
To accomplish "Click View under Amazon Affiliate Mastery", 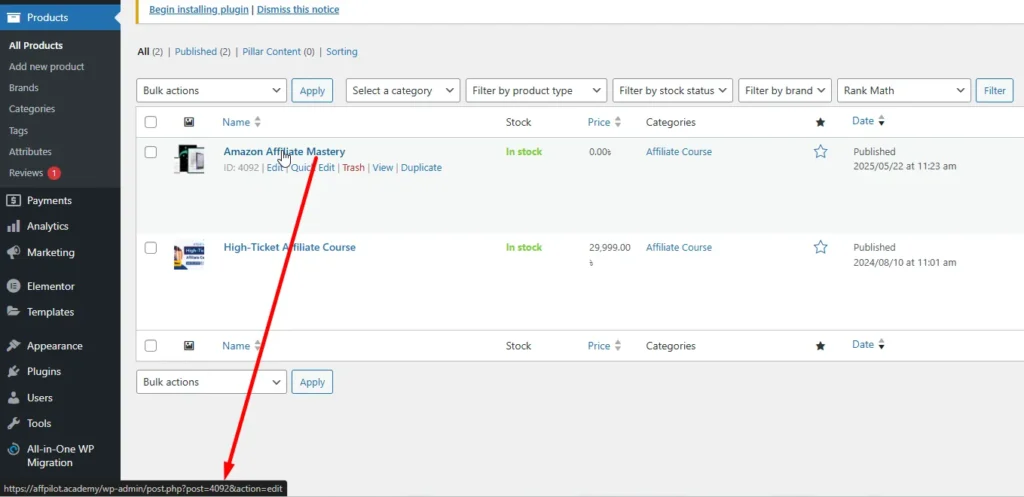I will pos(383,167).
